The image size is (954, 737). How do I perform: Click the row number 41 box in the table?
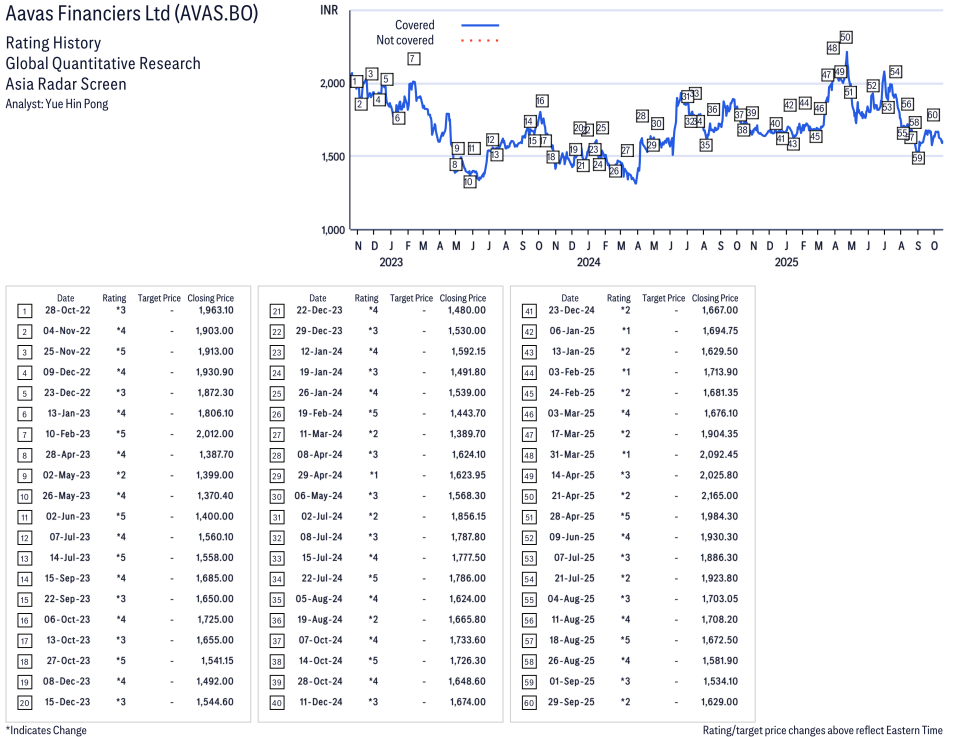528,310
